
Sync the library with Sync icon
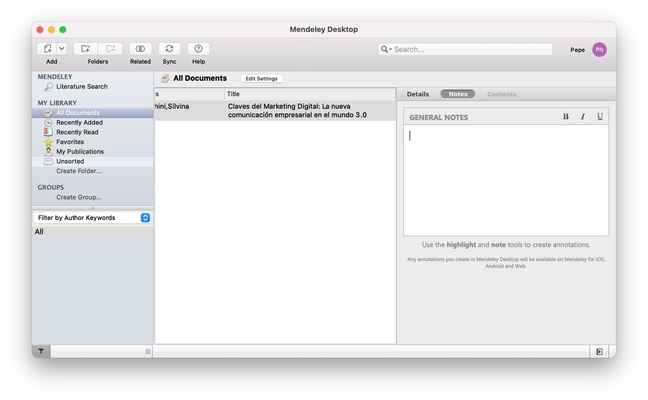[x=169, y=49]
